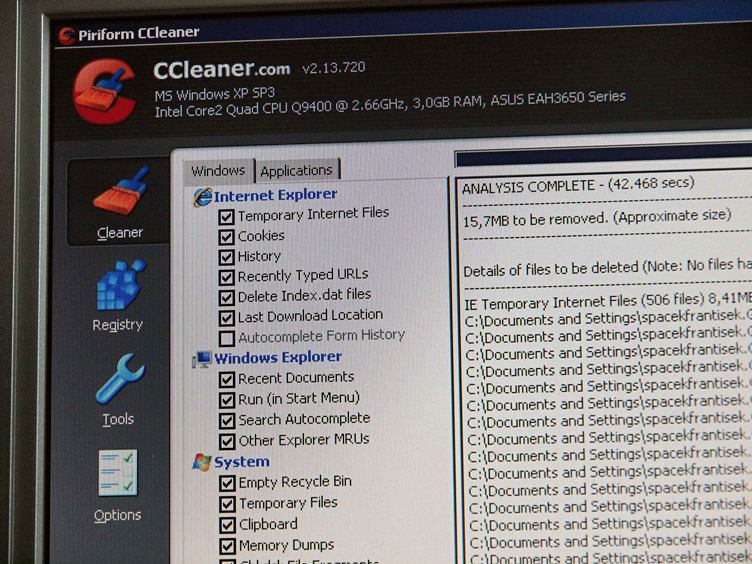Uncheck the Cookies checkbox
The image size is (752, 564).
[x=226, y=237]
